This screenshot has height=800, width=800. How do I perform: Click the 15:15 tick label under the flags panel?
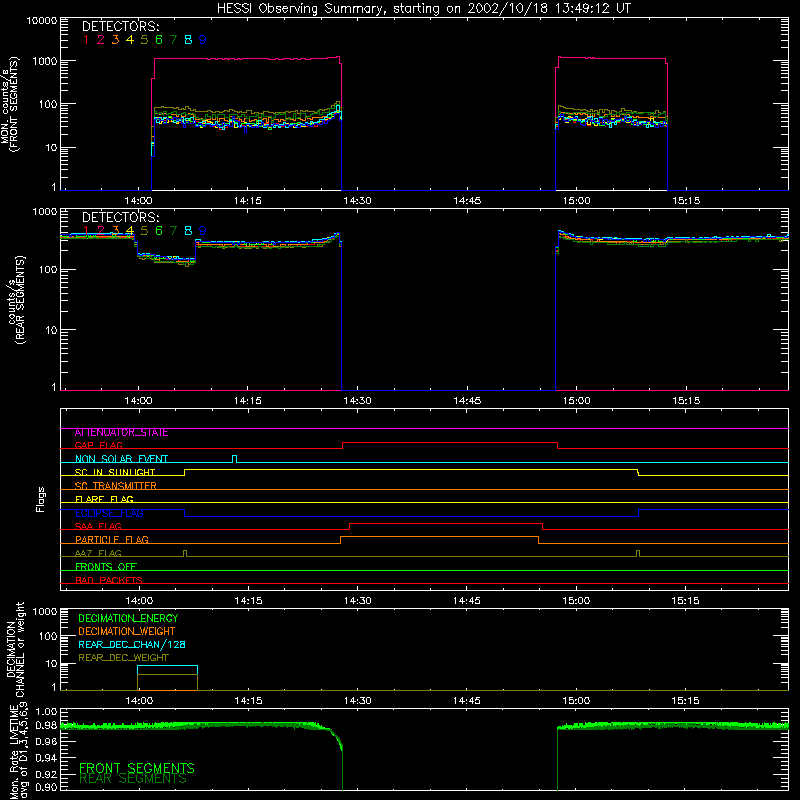685,601
